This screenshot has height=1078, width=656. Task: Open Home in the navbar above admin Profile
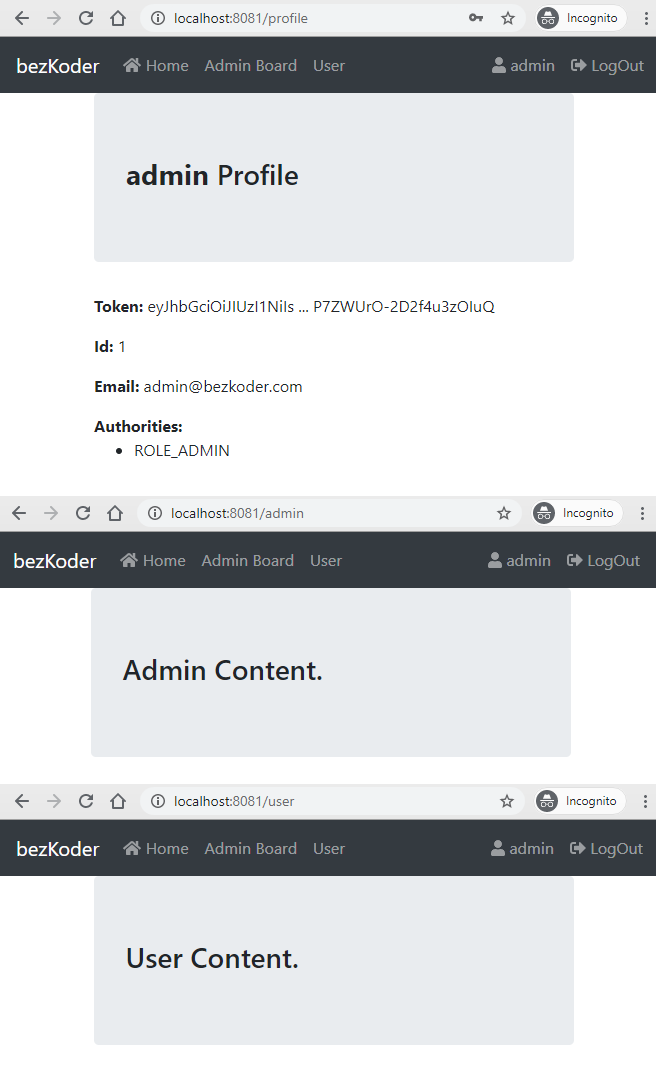156,65
